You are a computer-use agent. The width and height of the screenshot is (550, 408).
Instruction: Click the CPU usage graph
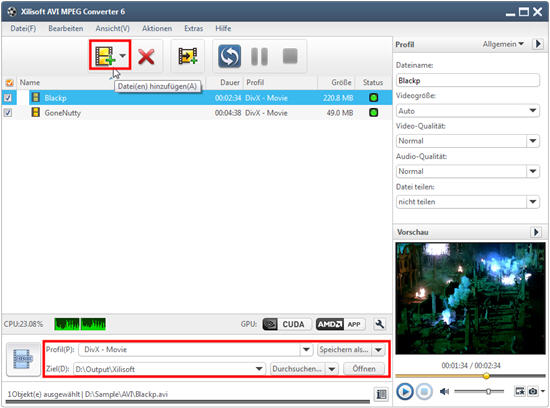pos(80,324)
